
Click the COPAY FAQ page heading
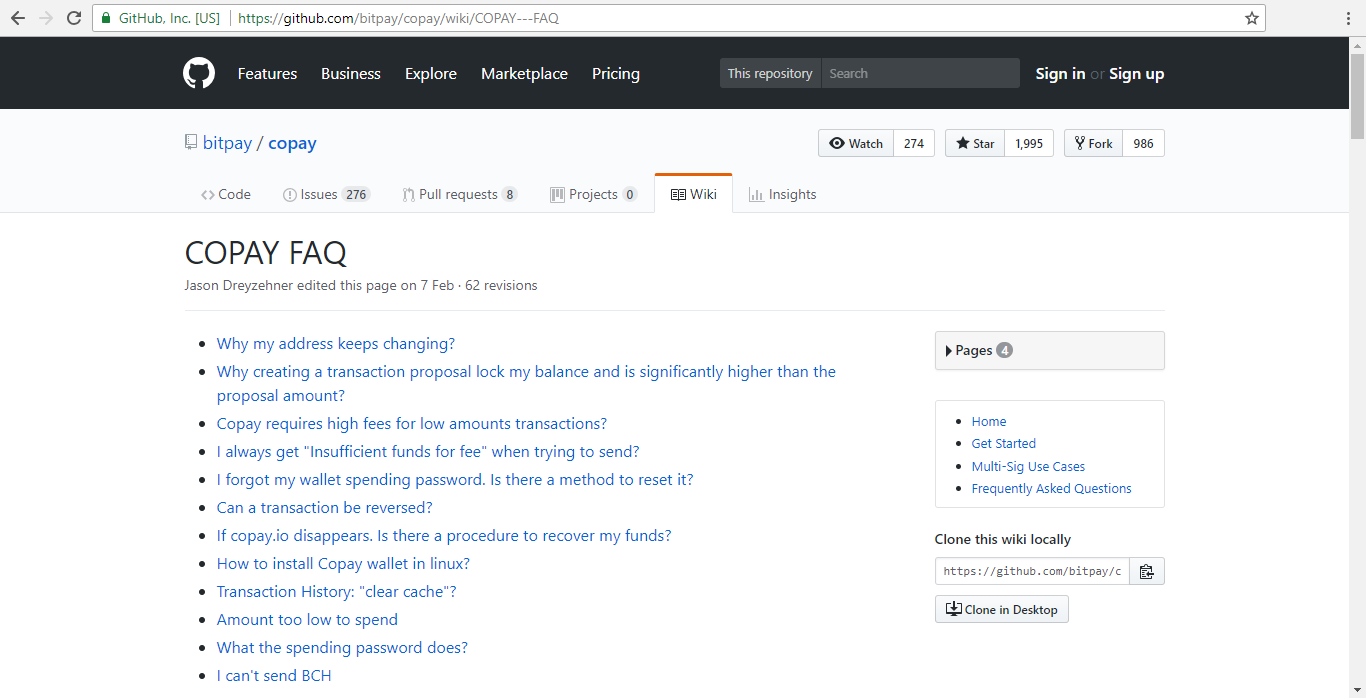(266, 253)
